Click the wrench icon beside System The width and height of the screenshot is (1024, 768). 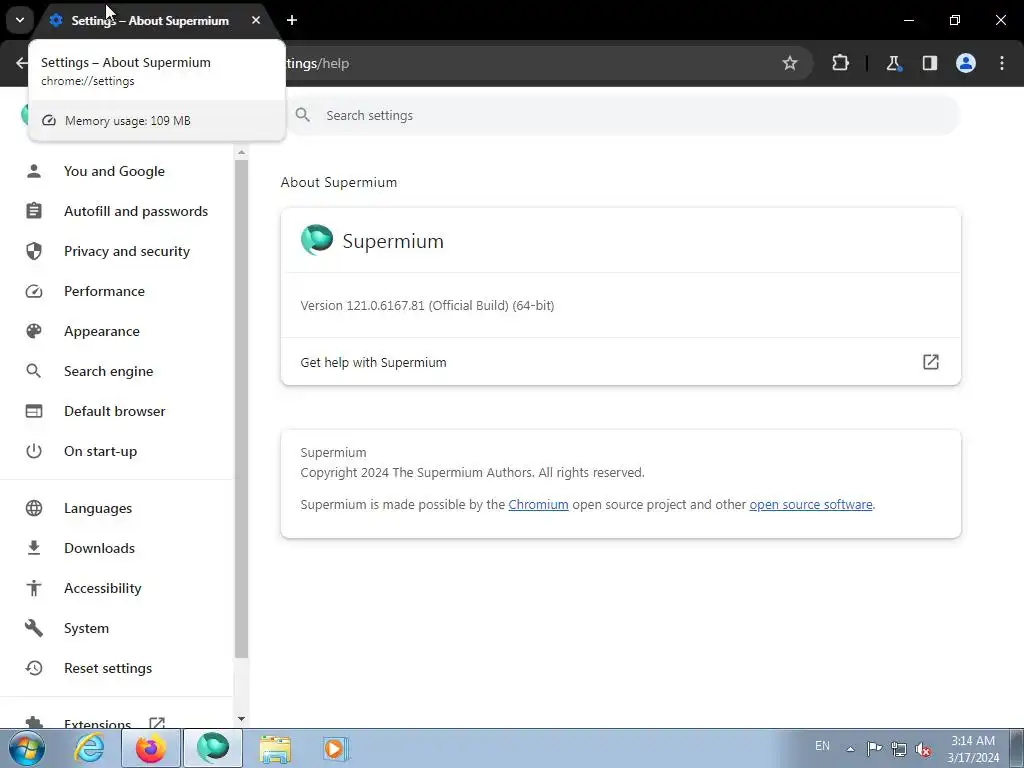tap(34, 628)
